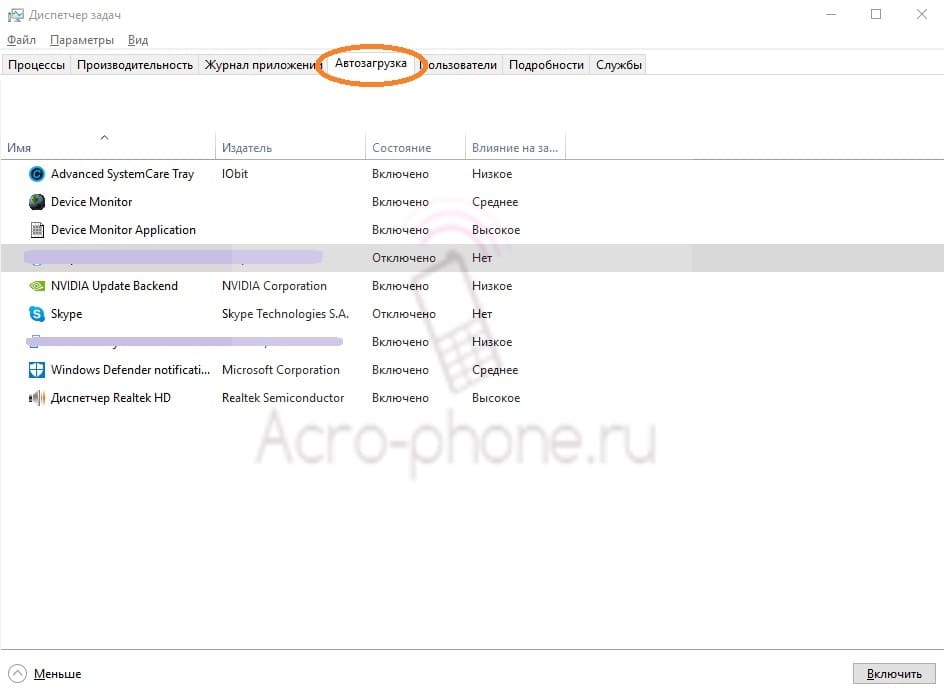The image size is (944, 696).
Task: Select the Advanced SystemCare Tray row name
Action: coord(122,174)
